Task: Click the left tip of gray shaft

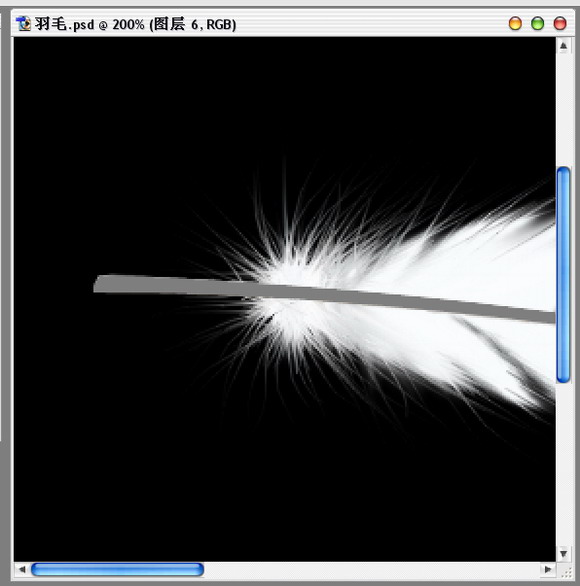Action: pos(98,283)
